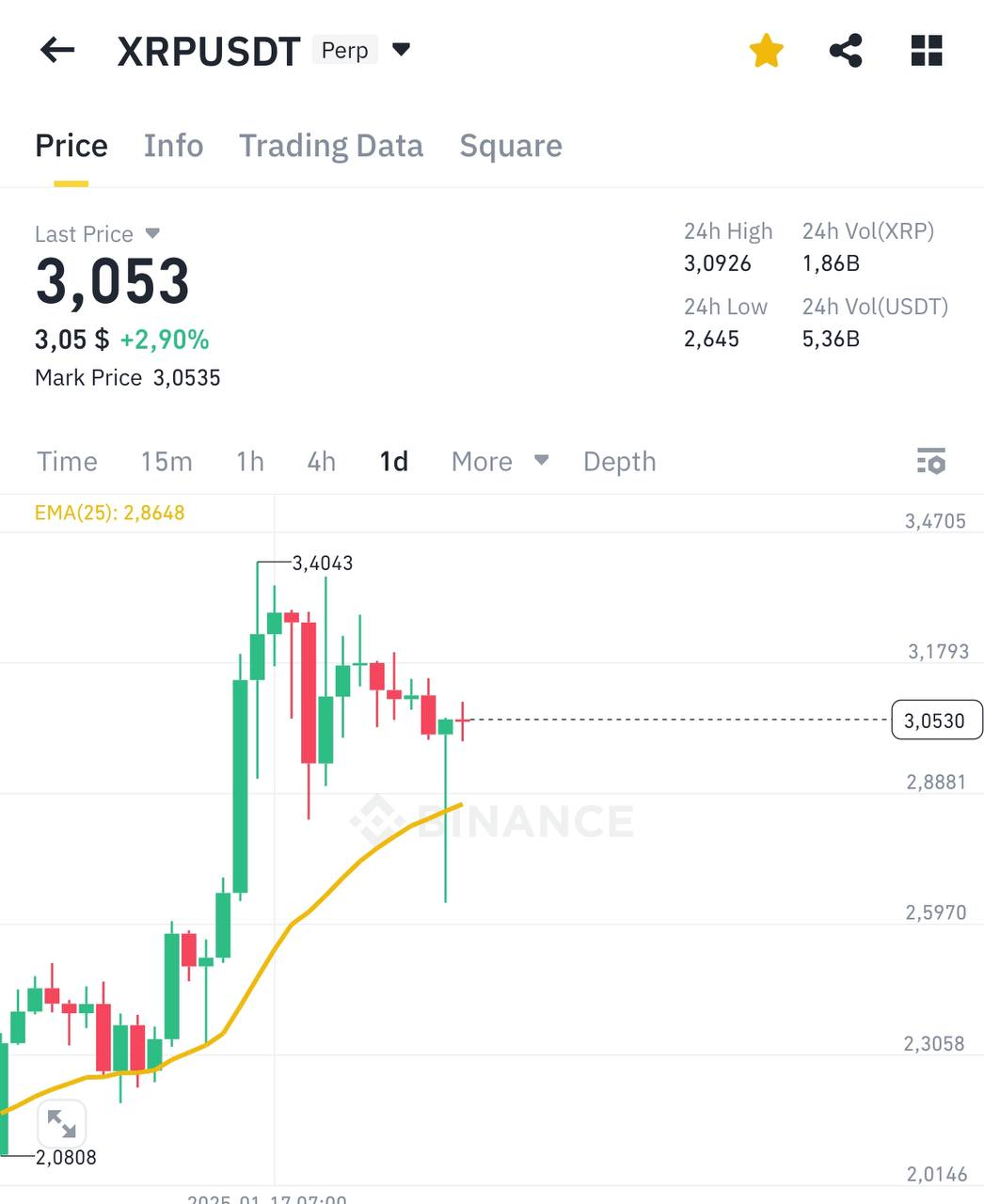
Task: Select the 1d timeframe
Action: tap(393, 462)
